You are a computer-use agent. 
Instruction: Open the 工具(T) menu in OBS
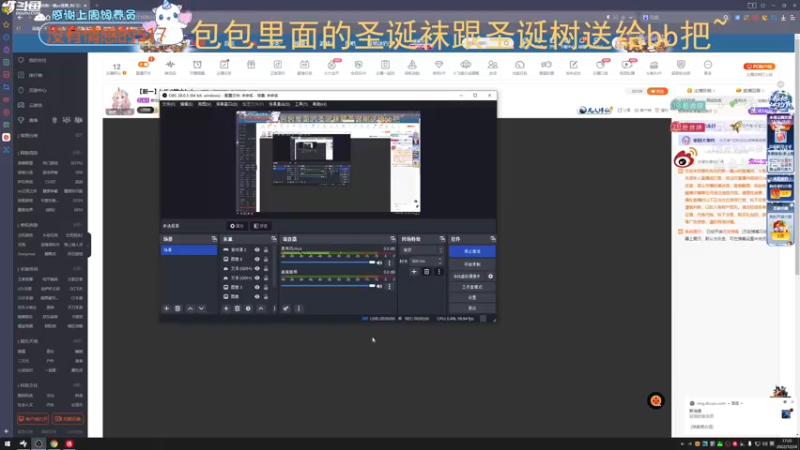(301, 104)
